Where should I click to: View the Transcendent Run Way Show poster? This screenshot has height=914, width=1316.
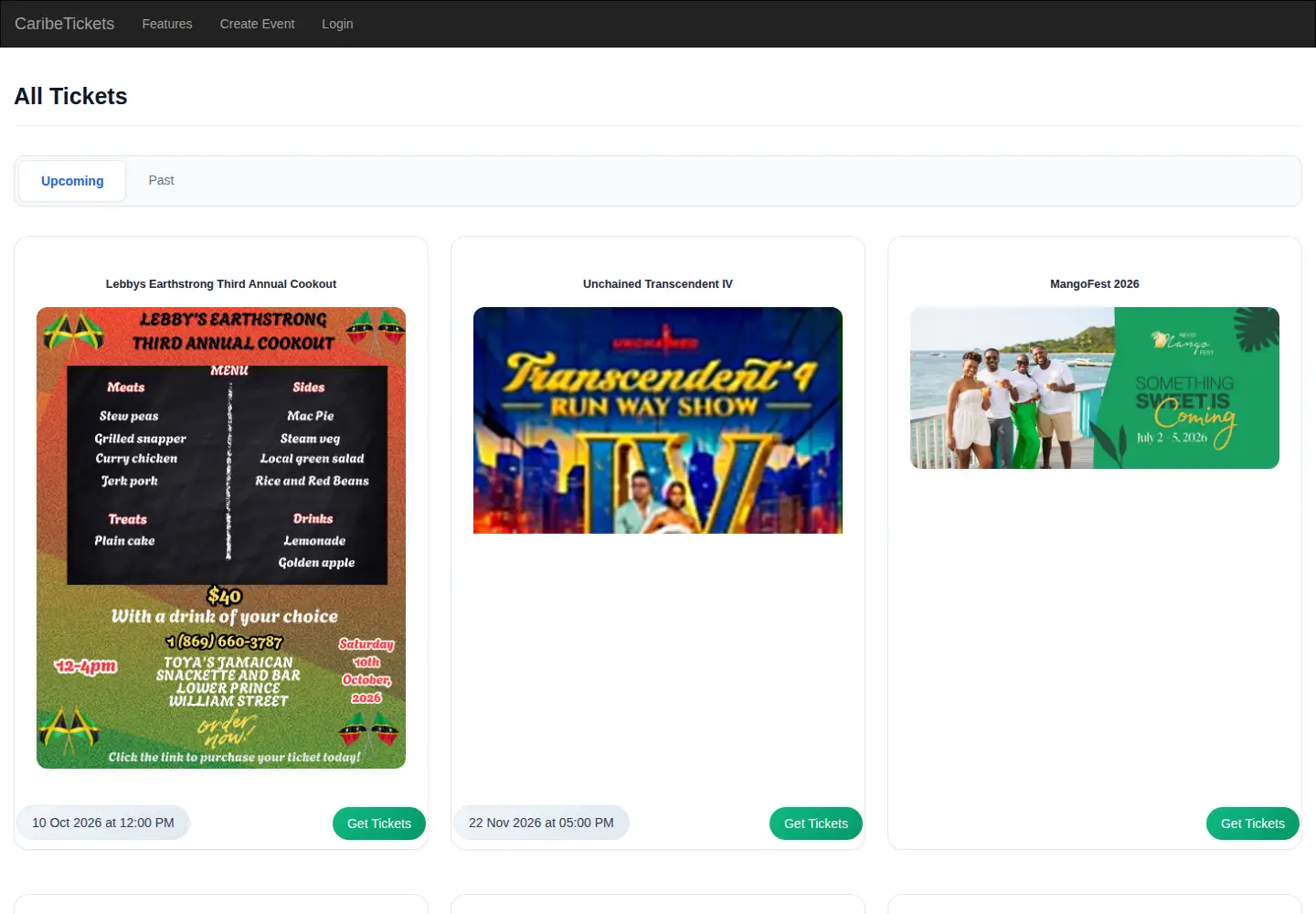(658, 420)
